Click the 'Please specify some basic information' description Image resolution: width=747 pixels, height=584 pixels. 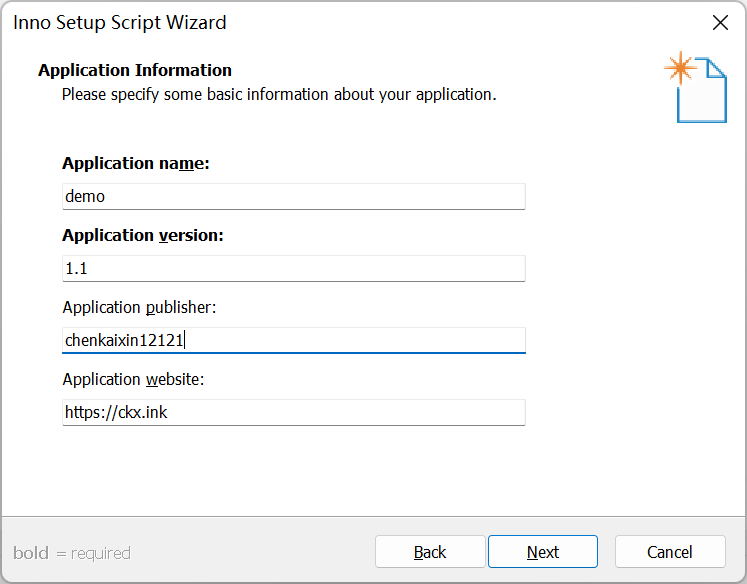pos(279,95)
